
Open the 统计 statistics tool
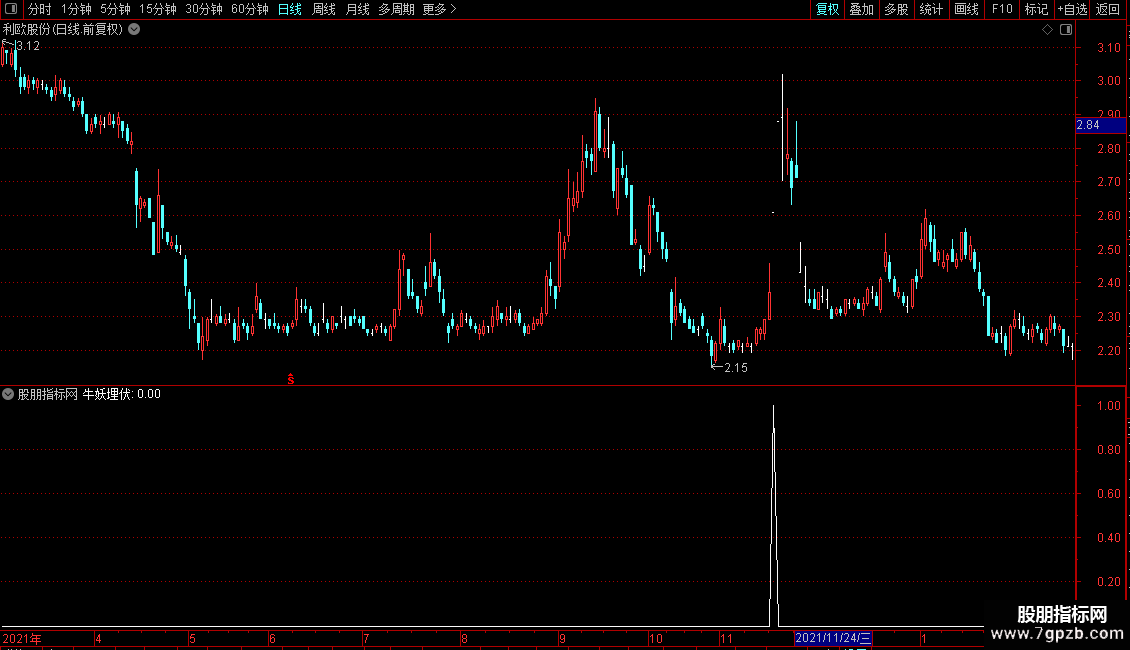[x=931, y=9]
